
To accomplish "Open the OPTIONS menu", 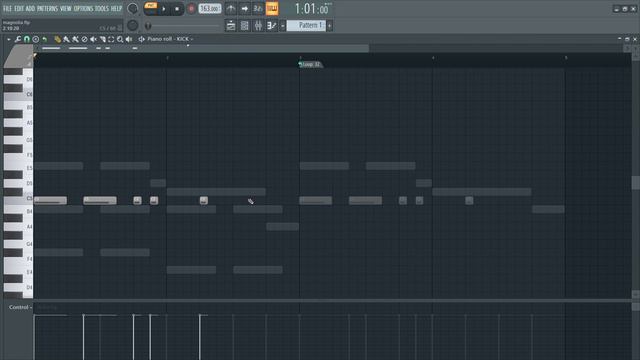I will coord(83,9).
